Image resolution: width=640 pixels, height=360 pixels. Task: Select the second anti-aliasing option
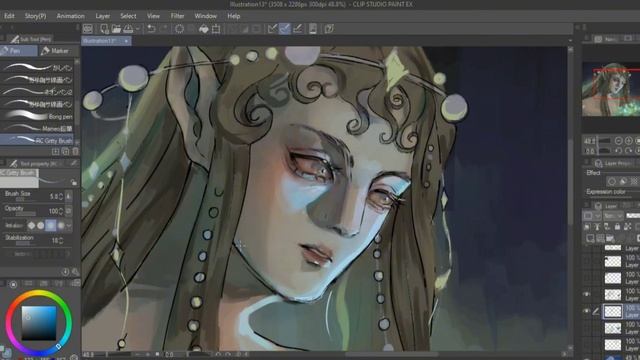[x=41, y=225]
